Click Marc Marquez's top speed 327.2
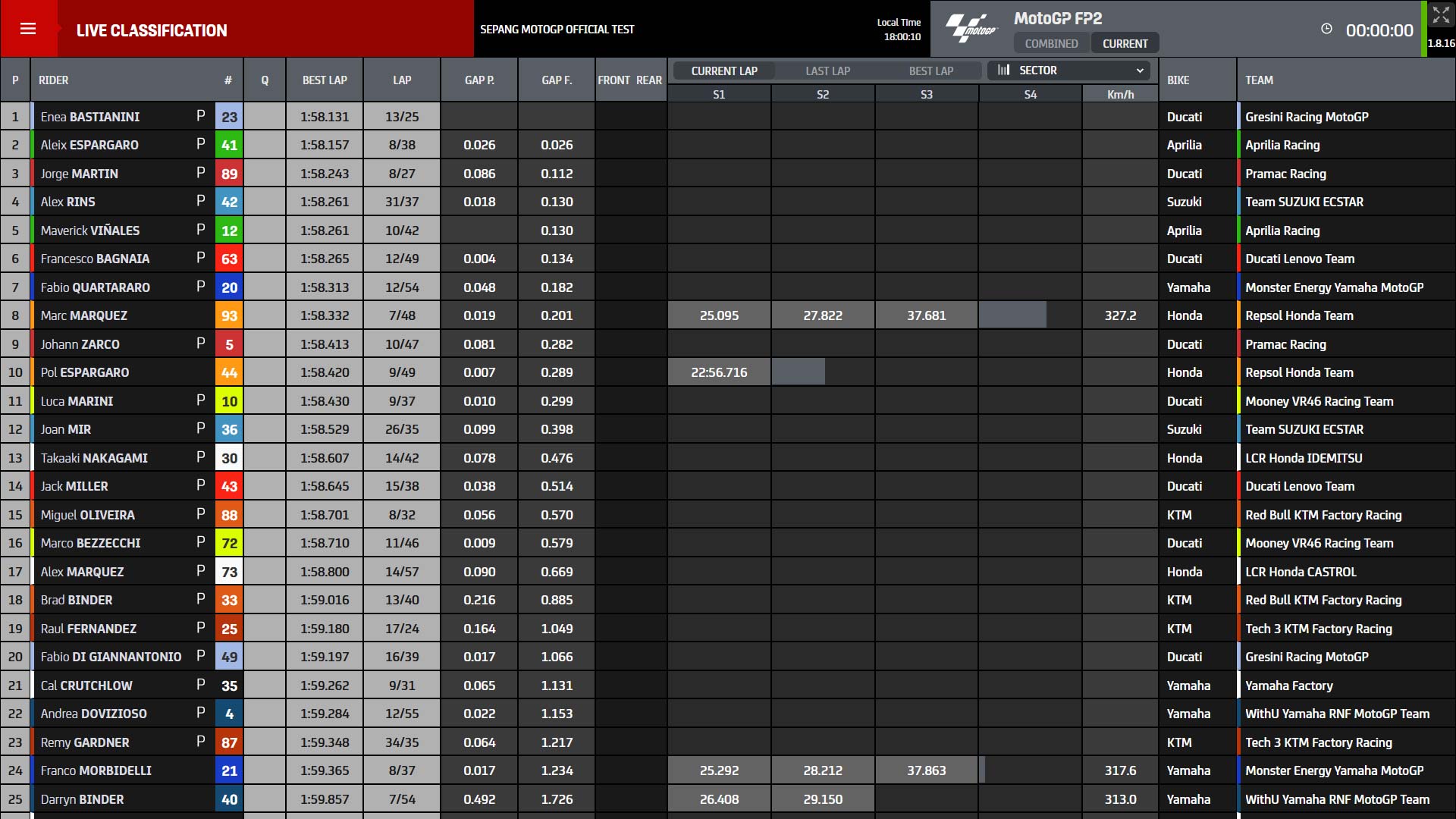 coord(1120,315)
